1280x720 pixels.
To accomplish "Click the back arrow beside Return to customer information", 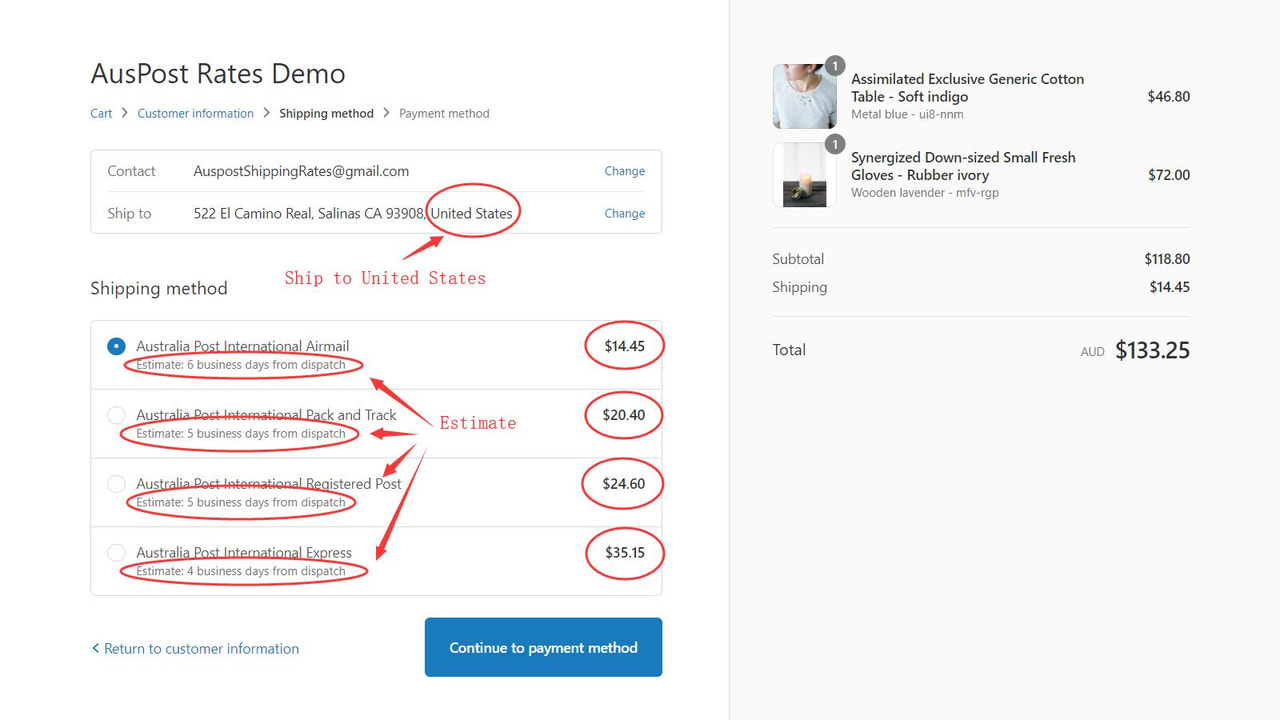I will click(95, 648).
